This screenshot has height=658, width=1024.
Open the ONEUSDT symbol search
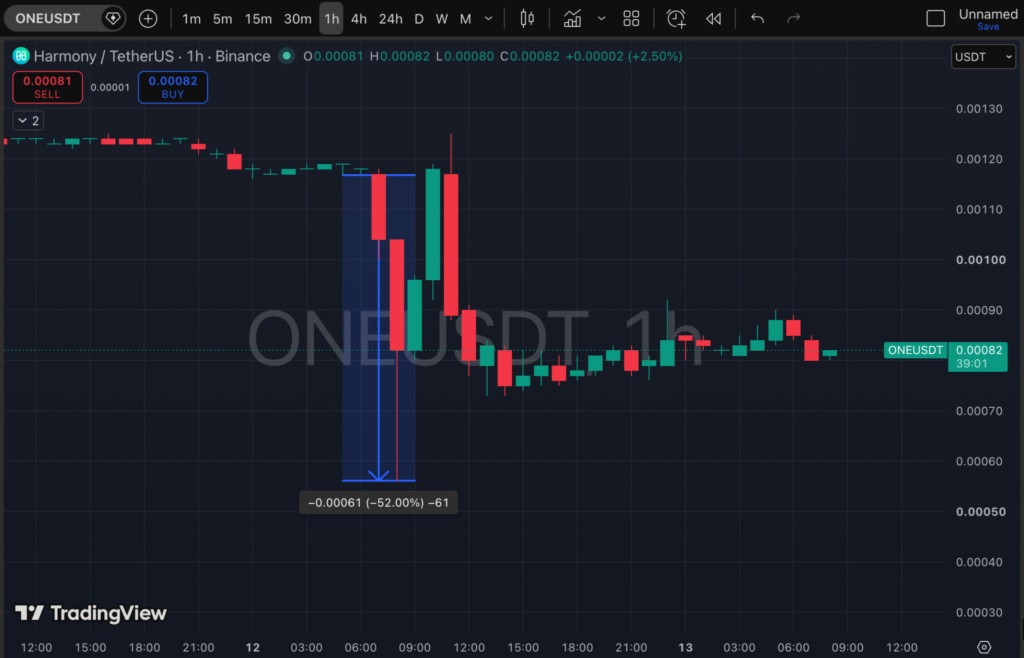click(48, 18)
